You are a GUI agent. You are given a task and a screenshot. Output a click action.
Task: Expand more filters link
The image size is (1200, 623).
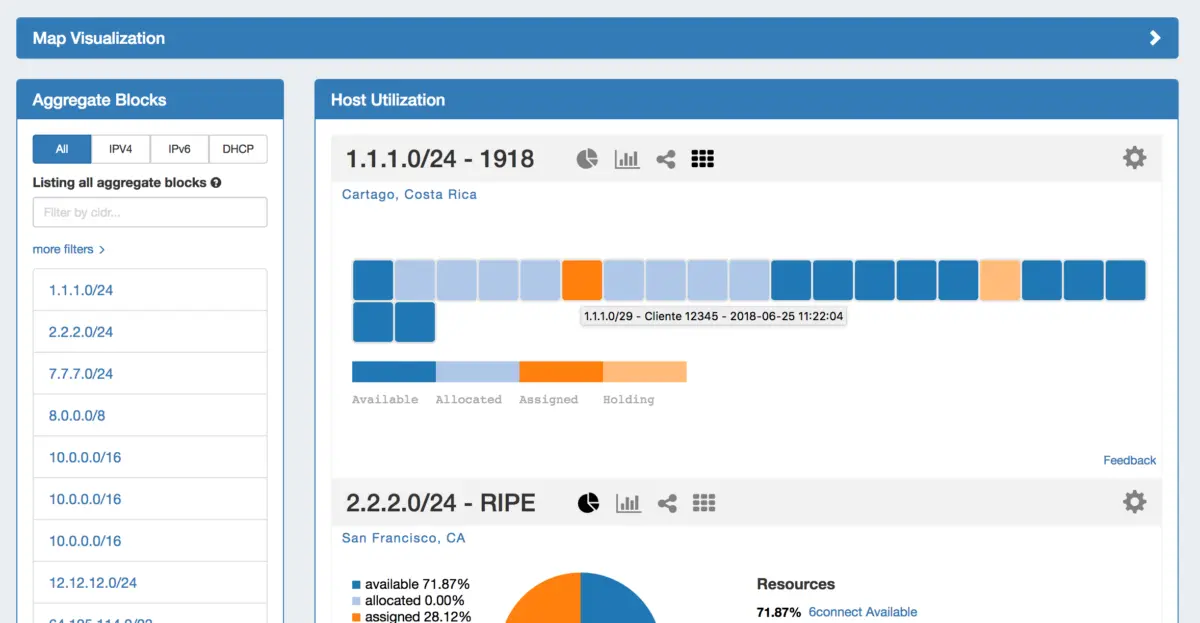pyautogui.click(x=69, y=249)
